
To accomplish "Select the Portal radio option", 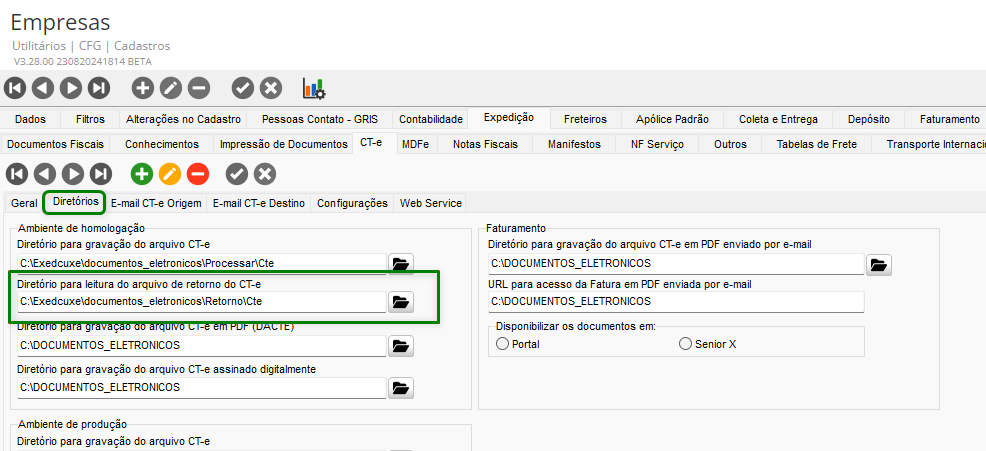I will coord(502,344).
